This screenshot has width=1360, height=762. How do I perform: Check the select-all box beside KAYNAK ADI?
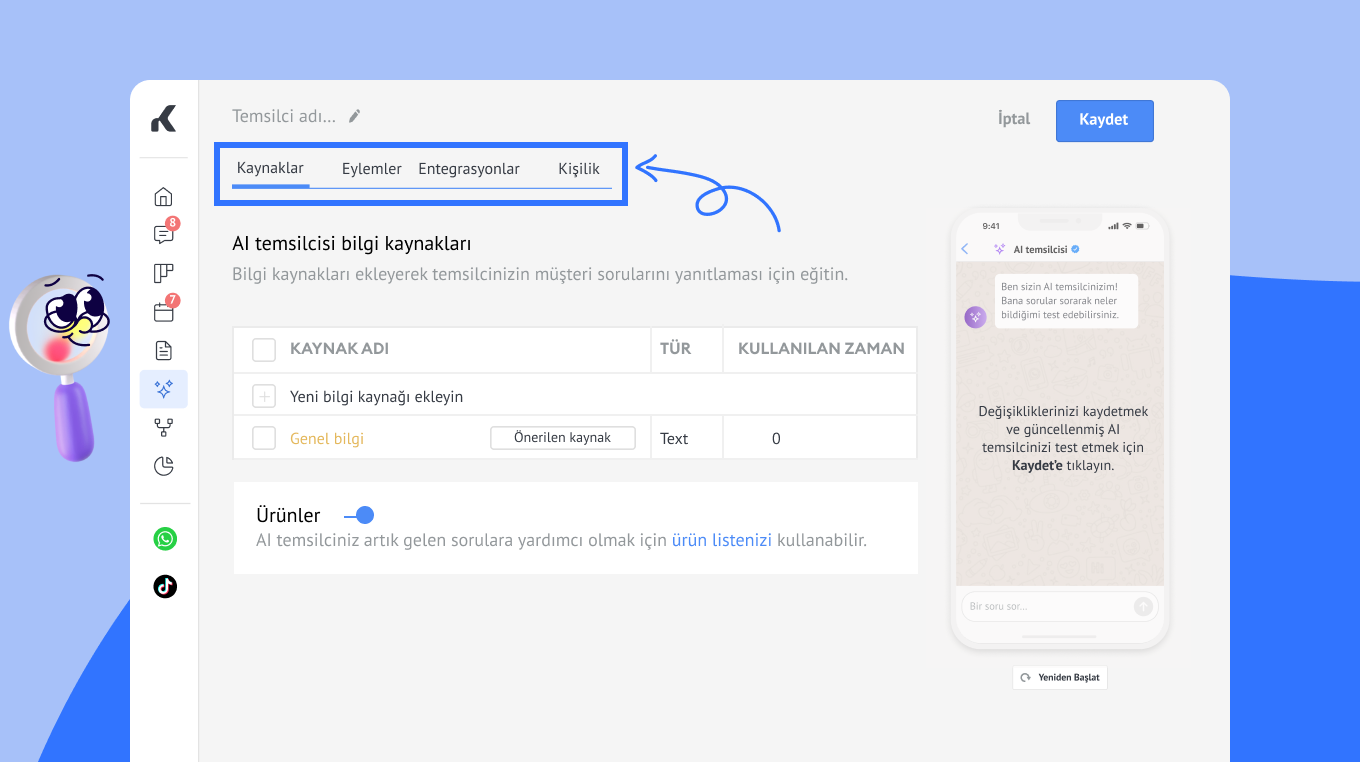pos(264,349)
